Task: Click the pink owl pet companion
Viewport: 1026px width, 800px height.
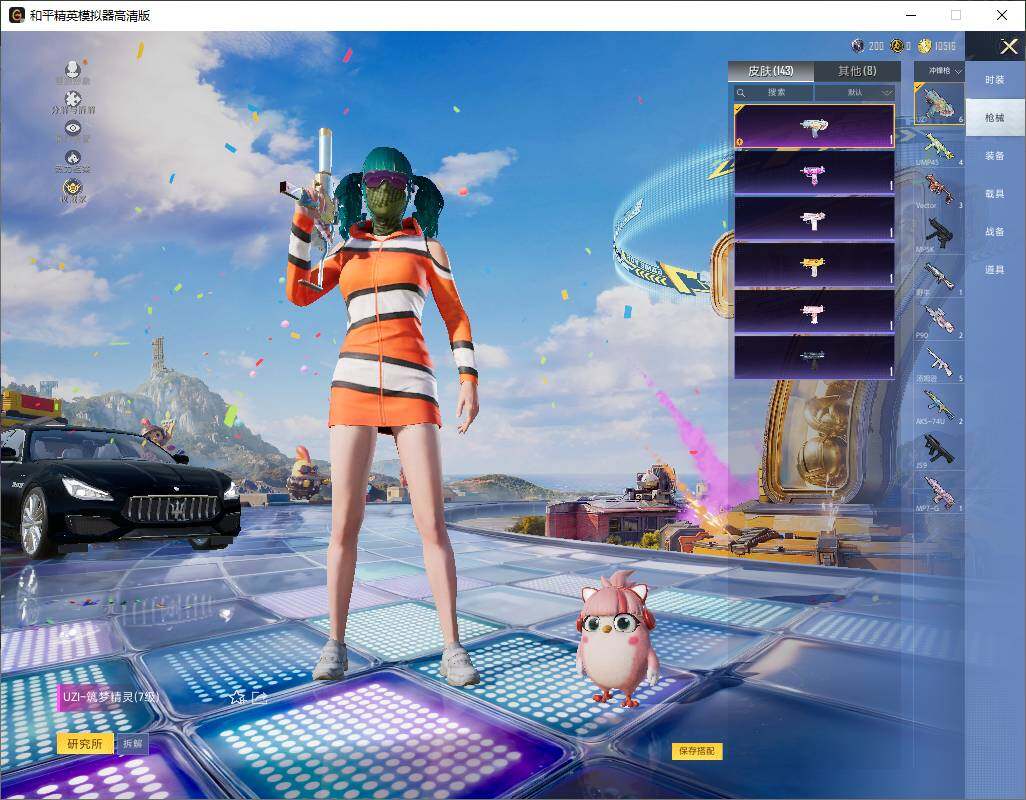Action: click(x=616, y=640)
